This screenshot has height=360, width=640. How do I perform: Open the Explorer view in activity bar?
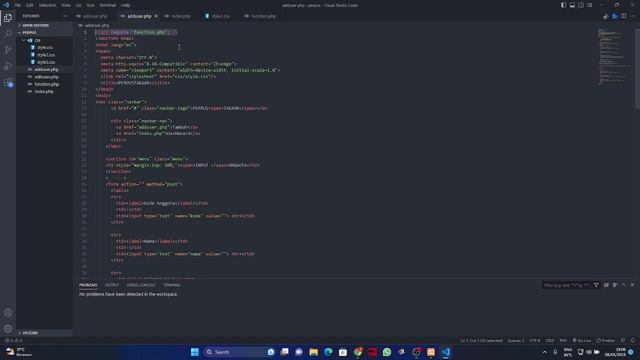coord(8,18)
